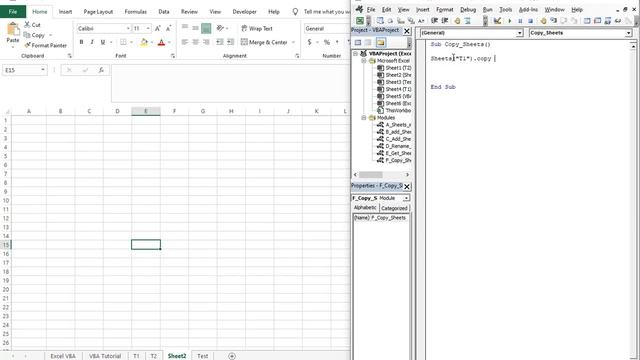Close the Project Explorer pane

[407, 31]
